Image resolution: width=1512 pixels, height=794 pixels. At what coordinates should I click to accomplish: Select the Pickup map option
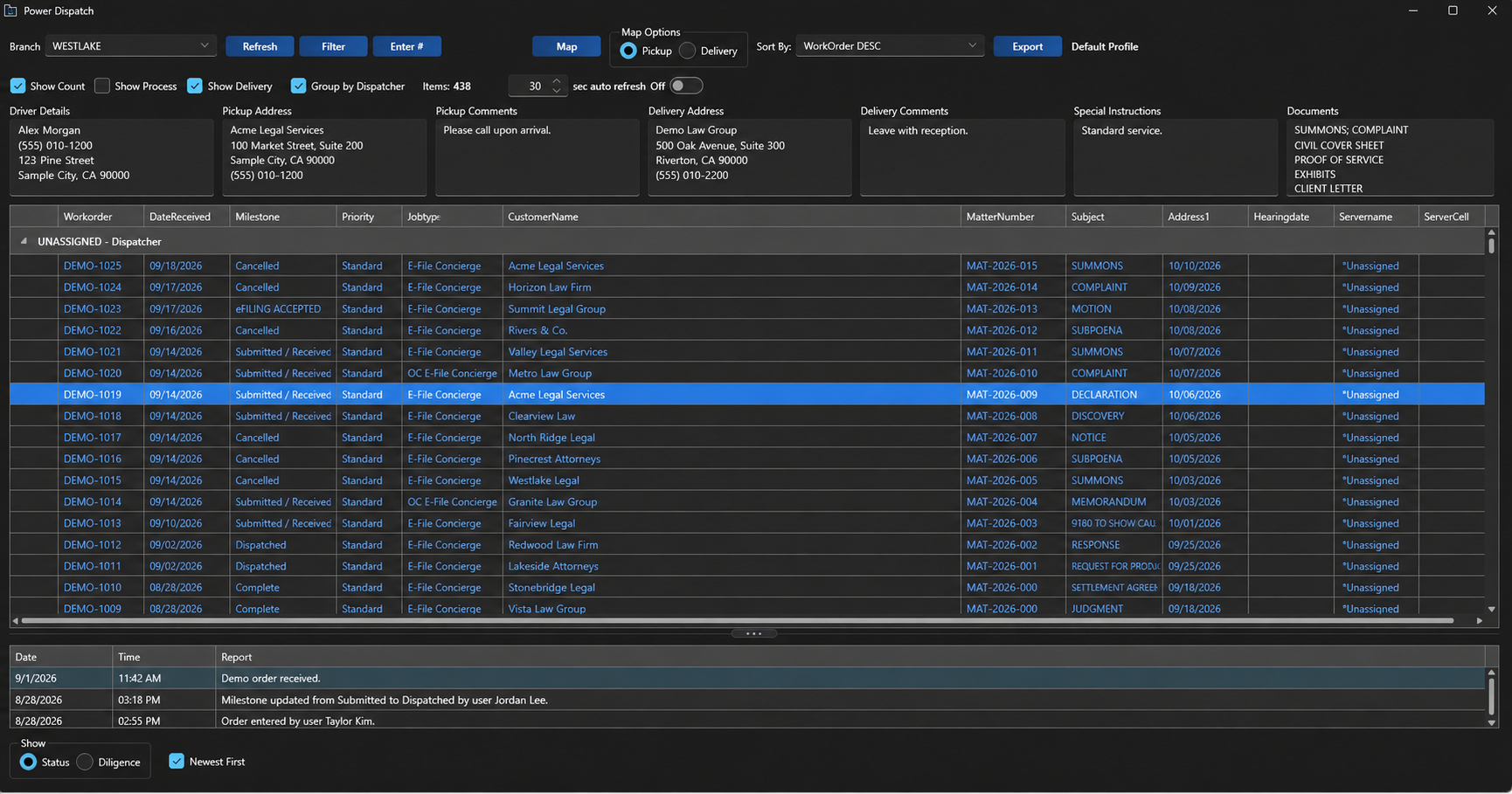[628, 51]
